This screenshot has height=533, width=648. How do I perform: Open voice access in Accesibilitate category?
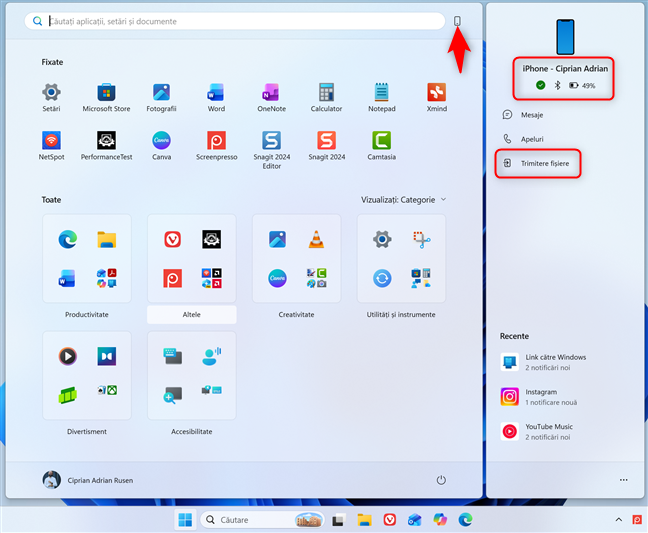click(212, 356)
